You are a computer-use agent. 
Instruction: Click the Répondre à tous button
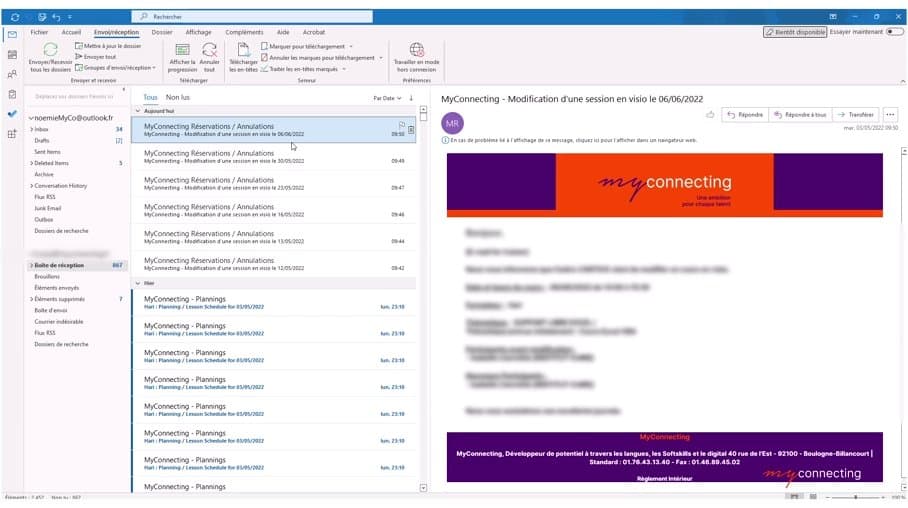(x=800, y=115)
